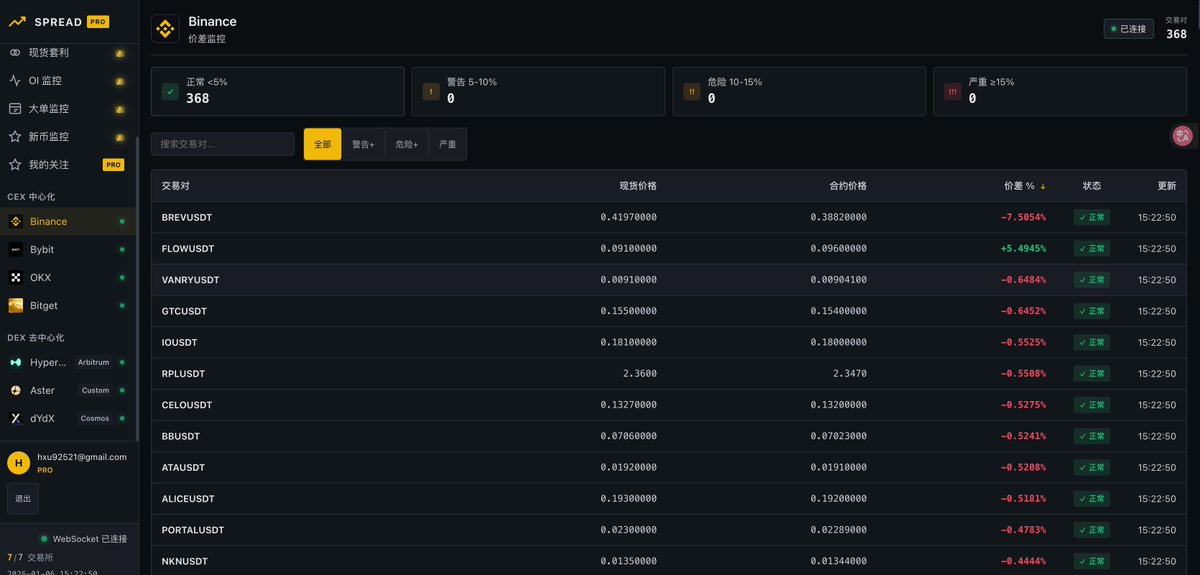
Task: Click the crown icon next to OI 监控
Action: 119,80
